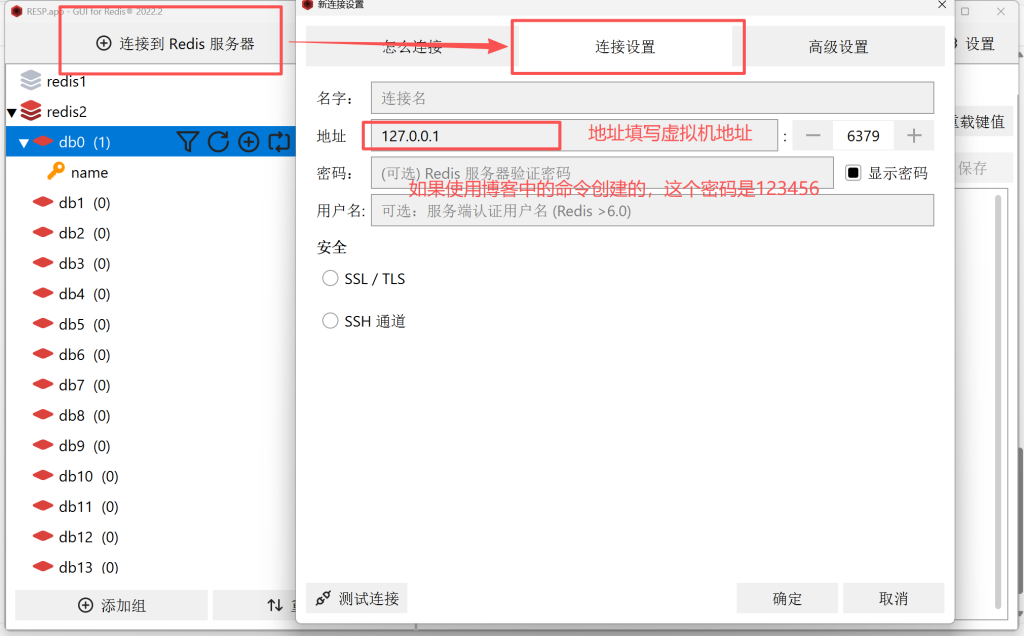
Task: Add new key with plus icon on db0
Action: (x=248, y=142)
